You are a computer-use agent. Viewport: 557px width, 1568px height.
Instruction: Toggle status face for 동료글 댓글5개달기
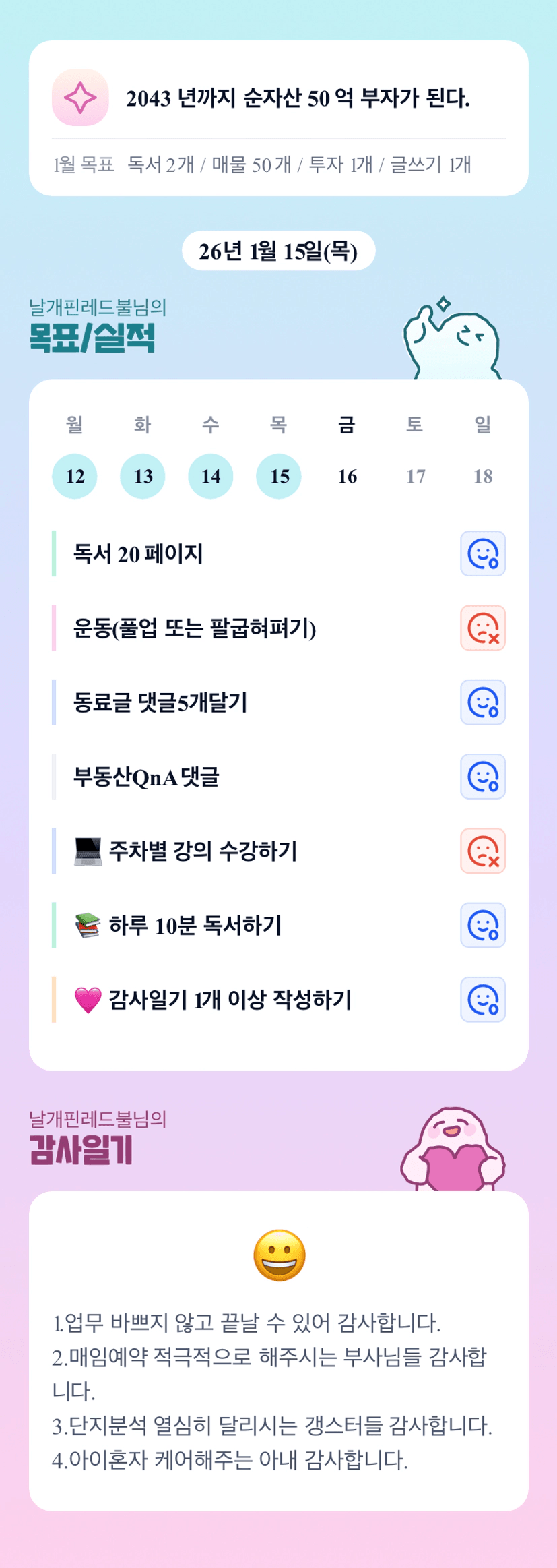click(483, 702)
